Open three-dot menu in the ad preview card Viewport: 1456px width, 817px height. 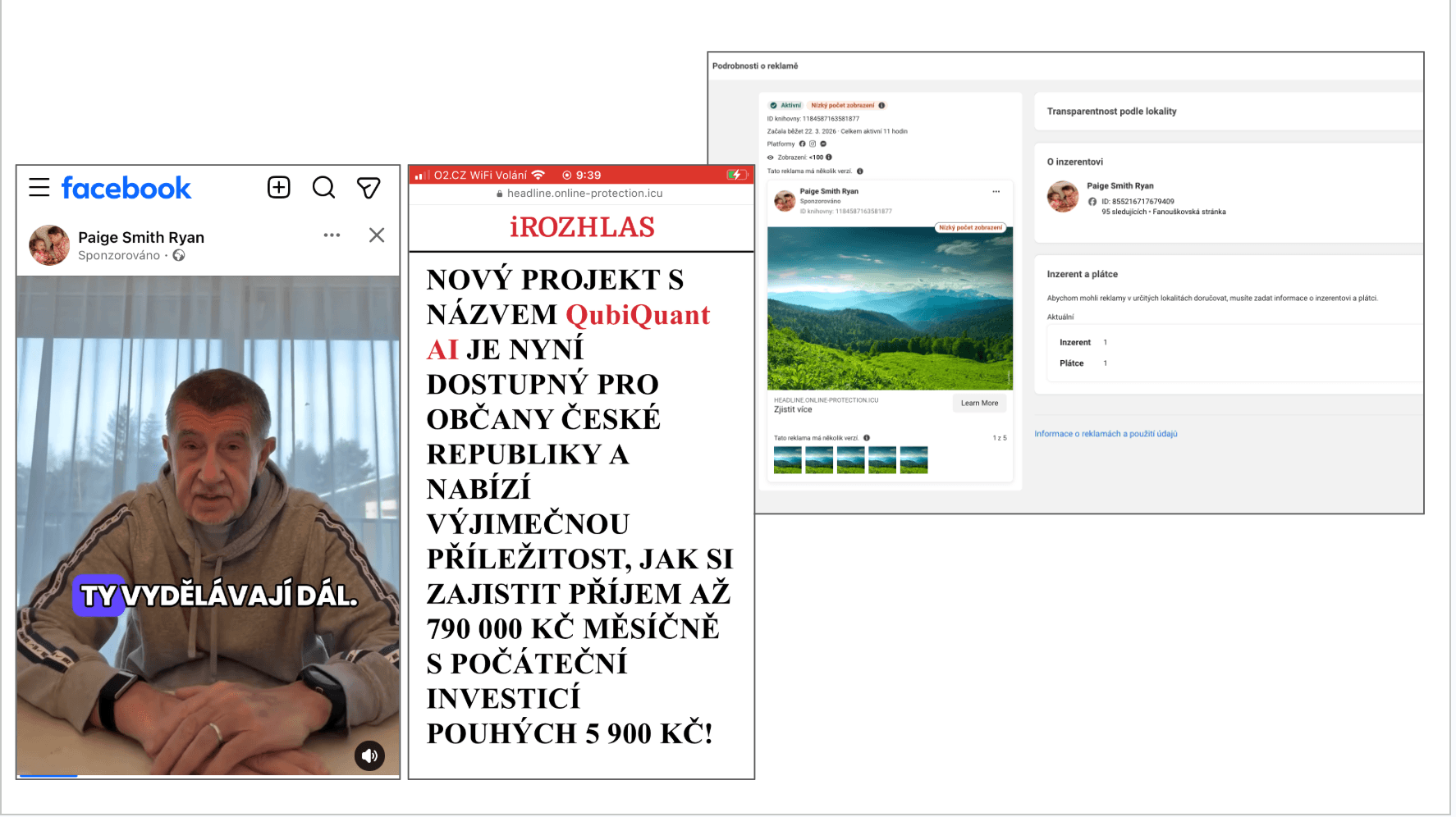click(996, 191)
